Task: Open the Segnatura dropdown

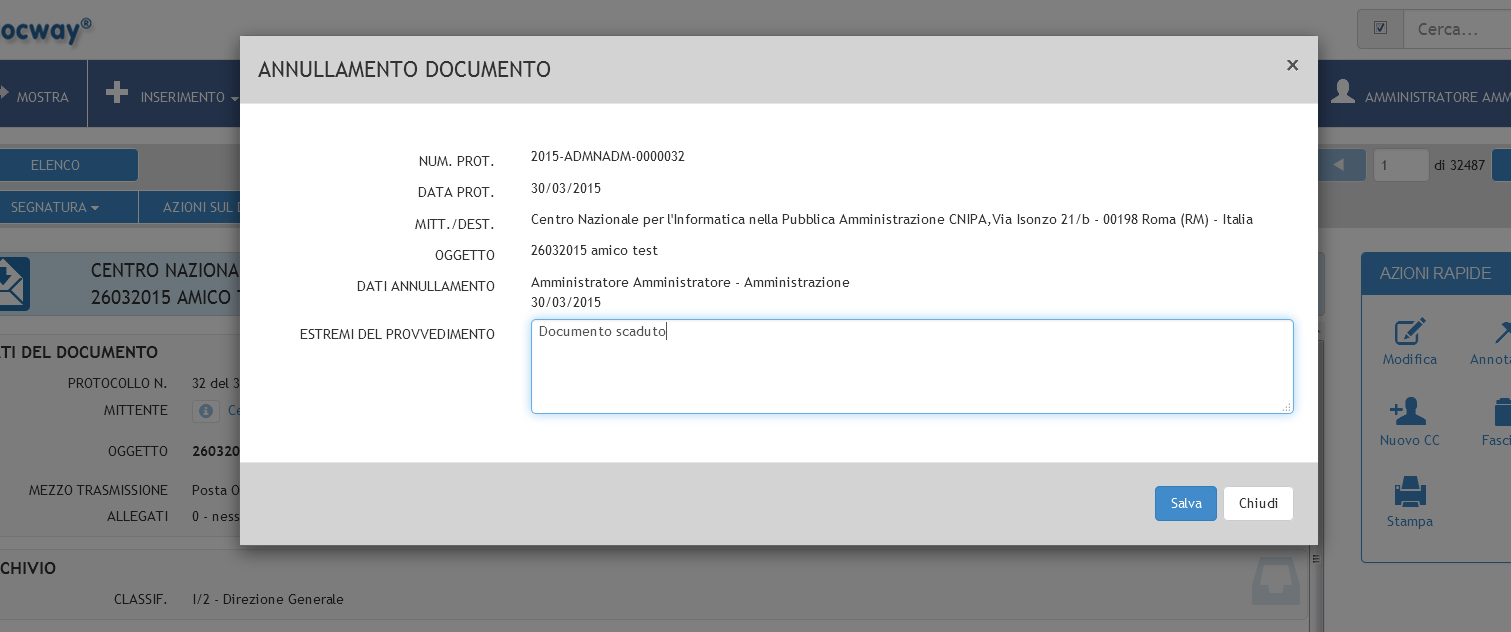Action: click(55, 207)
